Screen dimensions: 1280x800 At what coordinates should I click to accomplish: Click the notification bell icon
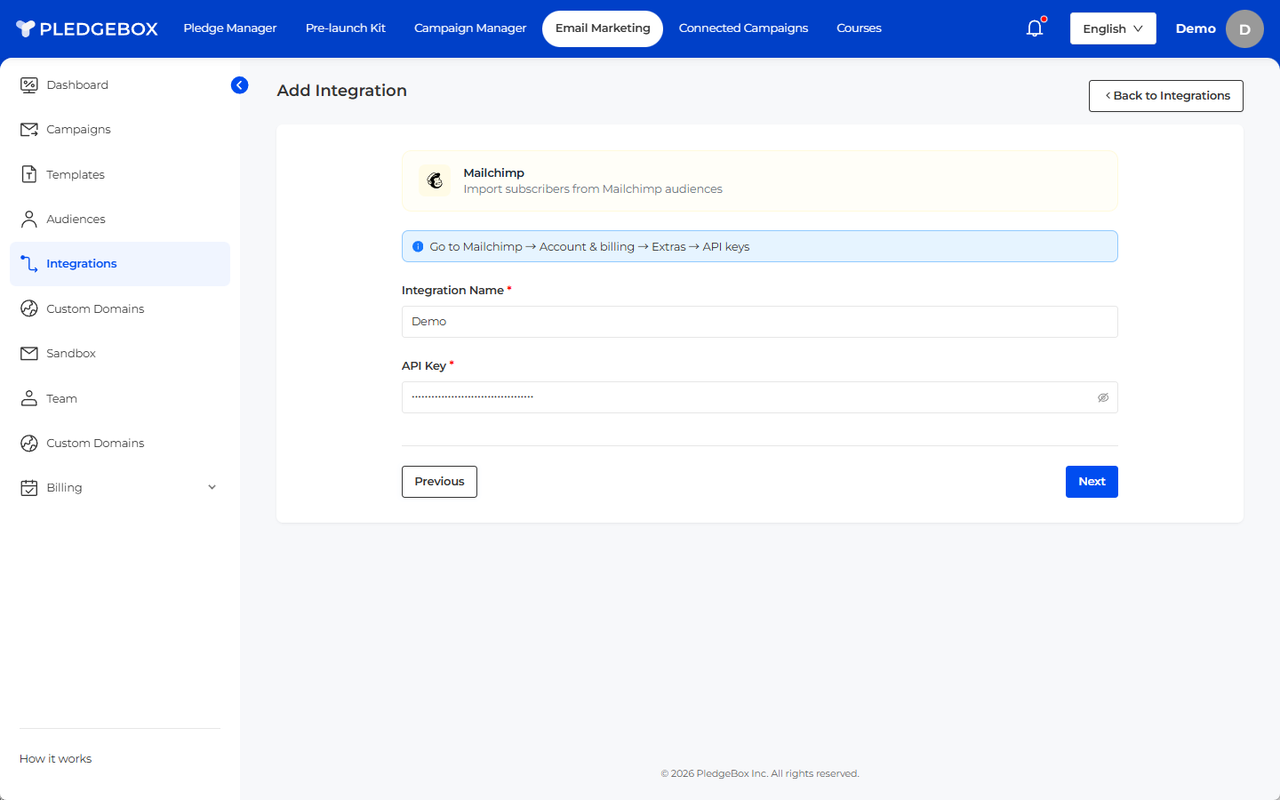pyautogui.click(x=1035, y=28)
